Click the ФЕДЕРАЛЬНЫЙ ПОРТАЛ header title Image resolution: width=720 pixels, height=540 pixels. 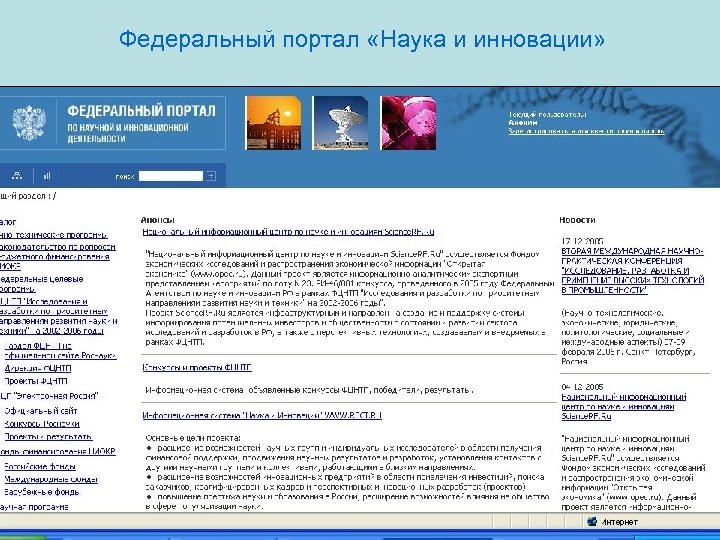(x=141, y=111)
